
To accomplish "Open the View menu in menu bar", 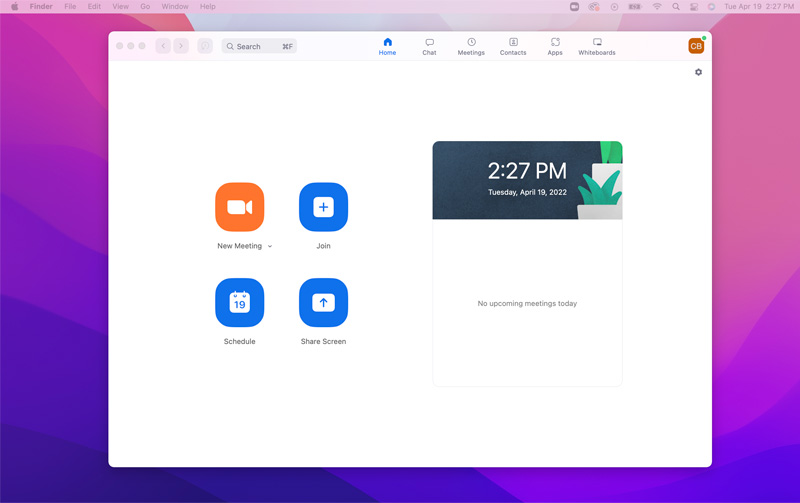I will [120, 7].
